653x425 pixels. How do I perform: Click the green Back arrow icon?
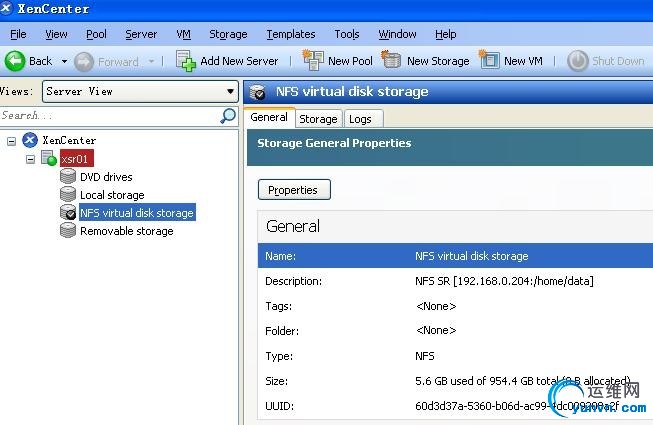click(x=15, y=61)
